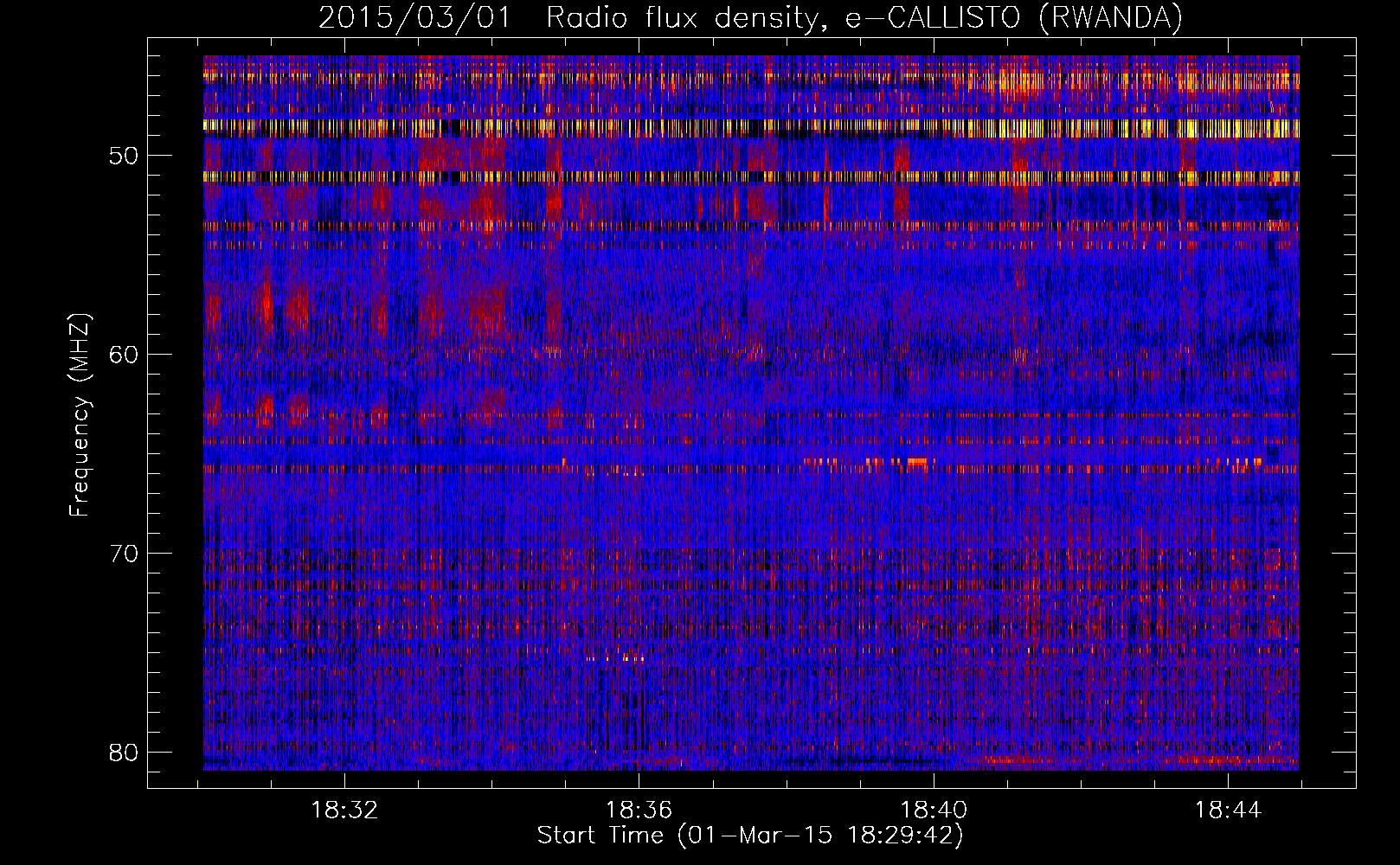
Task: Click the 'Start Time (01-Mar-15 18:29:42)' axis label
Action: (x=750, y=836)
